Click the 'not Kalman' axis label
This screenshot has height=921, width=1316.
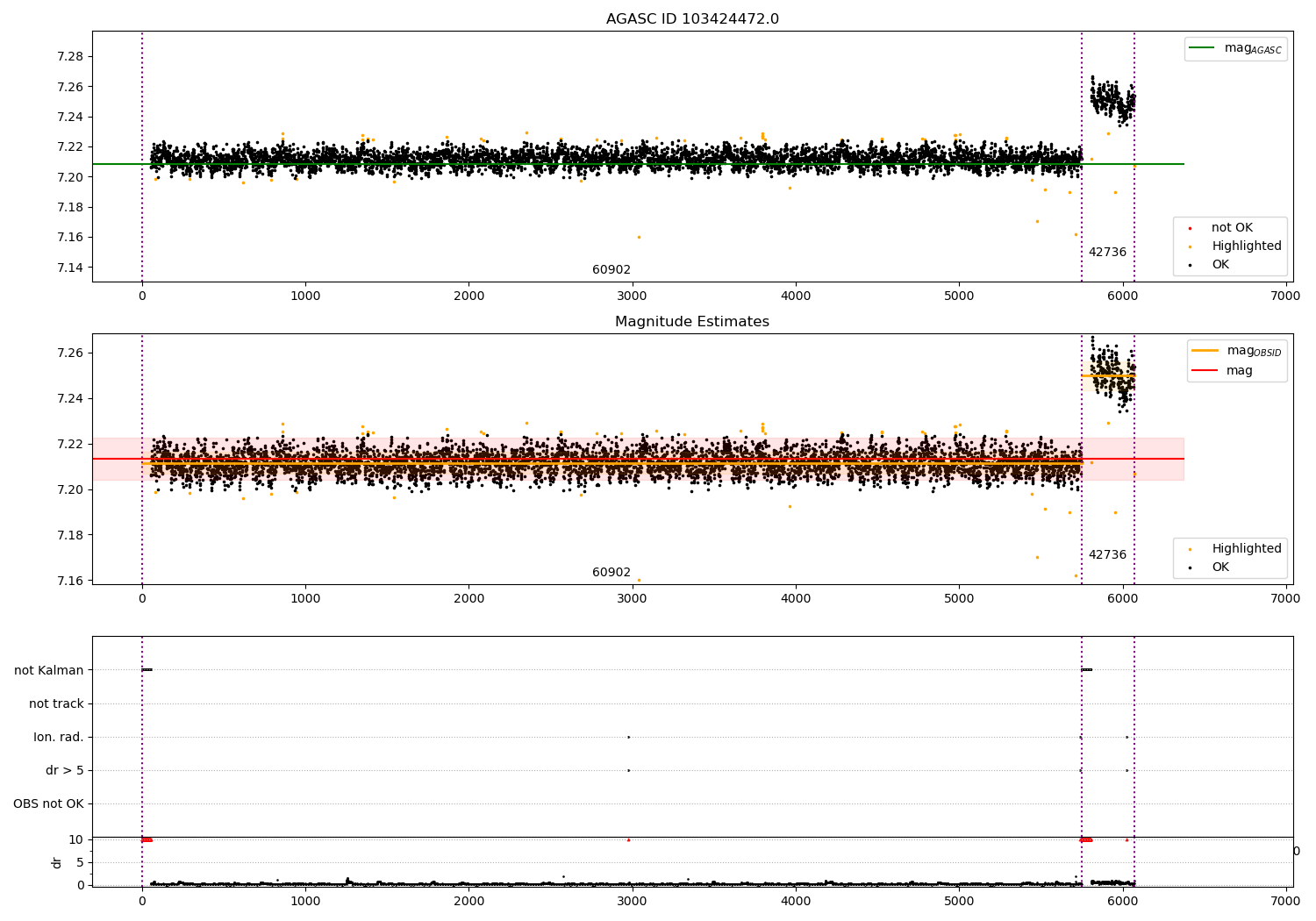pyautogui.click(x=49, y=671)
